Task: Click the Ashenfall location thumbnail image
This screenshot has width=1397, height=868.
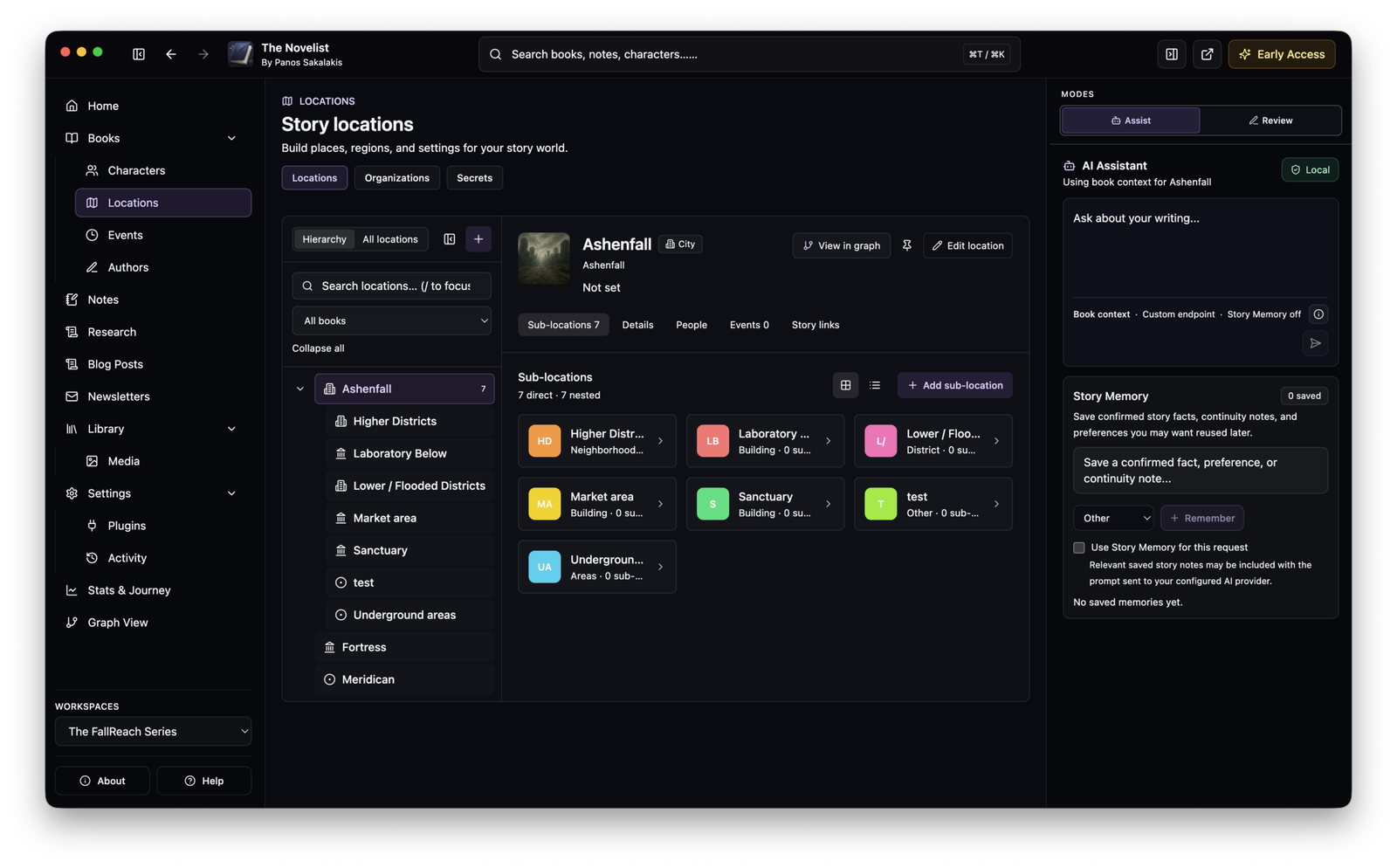Action: 544,258
